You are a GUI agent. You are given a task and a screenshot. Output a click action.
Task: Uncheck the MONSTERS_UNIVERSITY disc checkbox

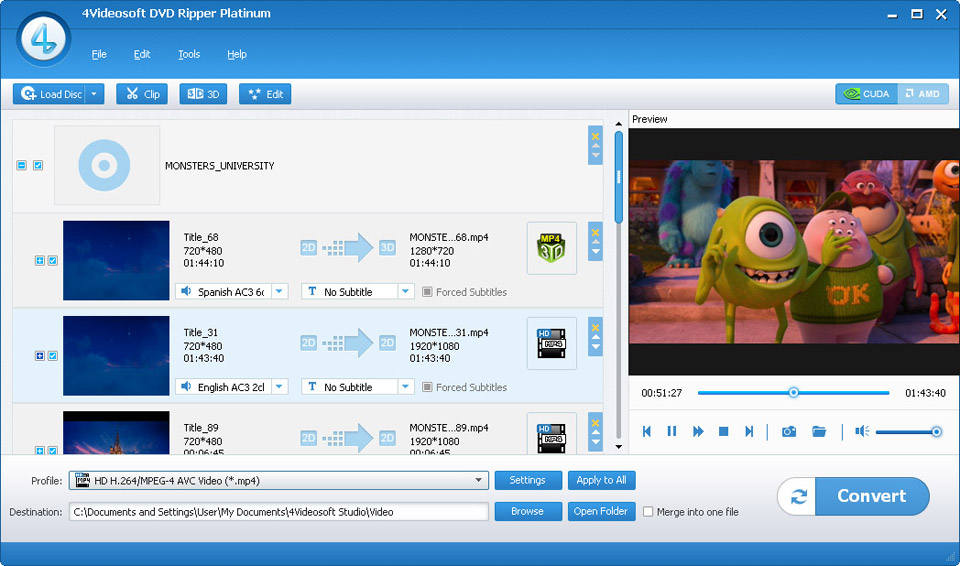tap(38, 165)
